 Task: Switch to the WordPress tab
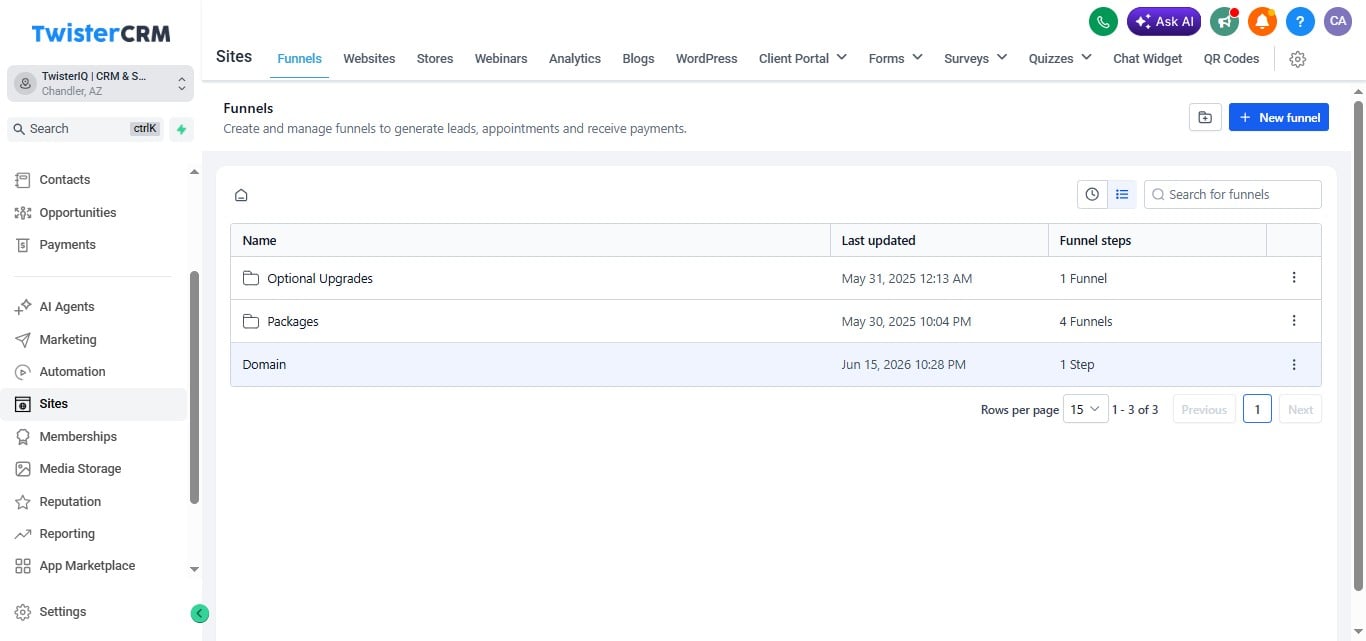(x=706, y=59)
